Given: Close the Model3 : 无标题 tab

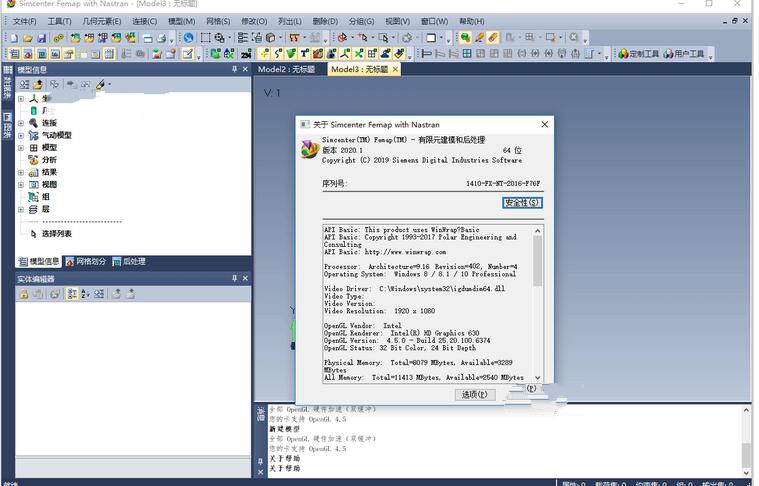Looking at the screenshot, I should click(x=395, y=69).
